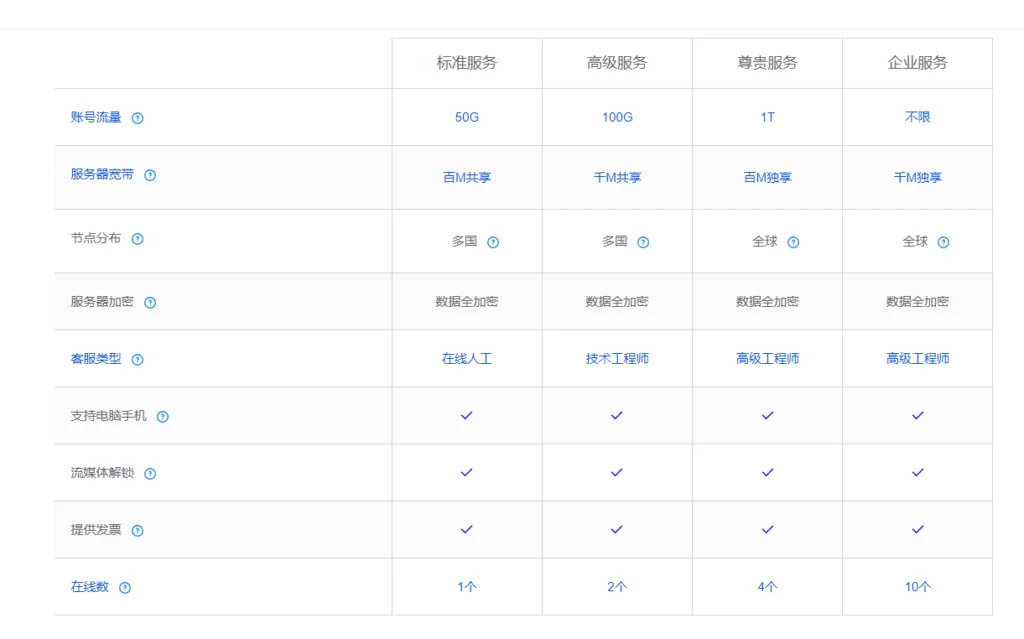This screenshot has width=1024, height=639.
Task: Click help icon beside 提供发票
Action: (x=138, y=531)
